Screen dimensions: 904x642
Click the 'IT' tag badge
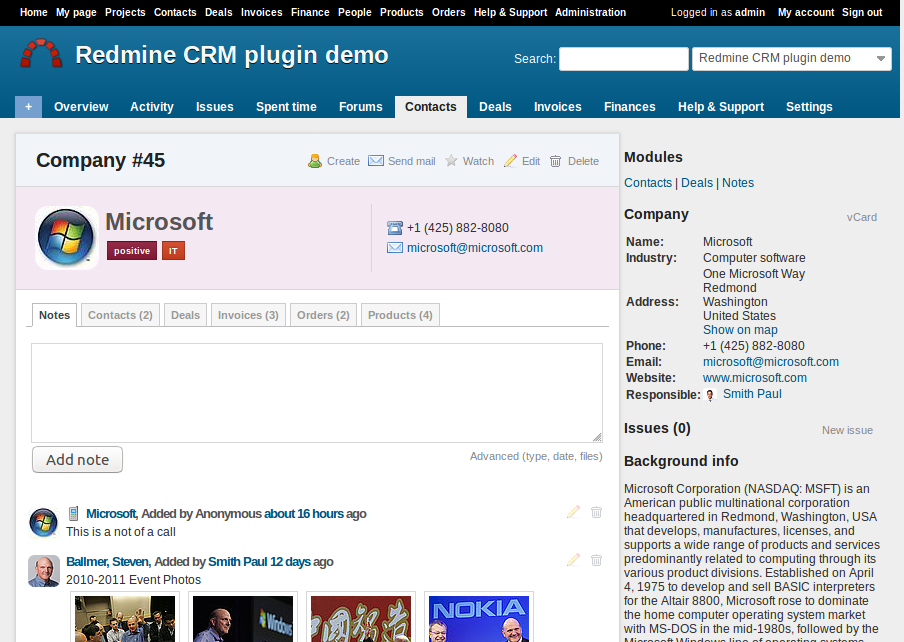coord(172,251)
